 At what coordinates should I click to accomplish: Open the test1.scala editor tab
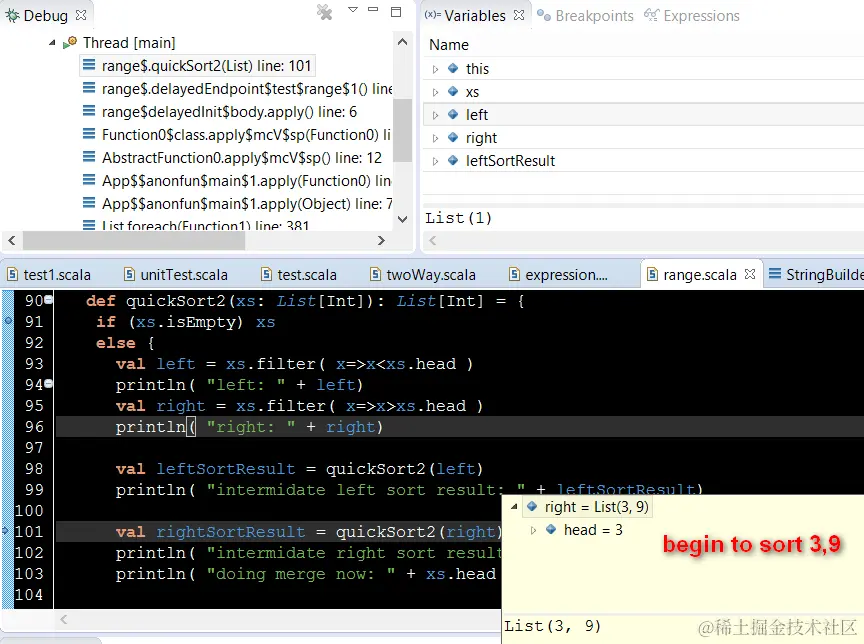pos(48,274)
